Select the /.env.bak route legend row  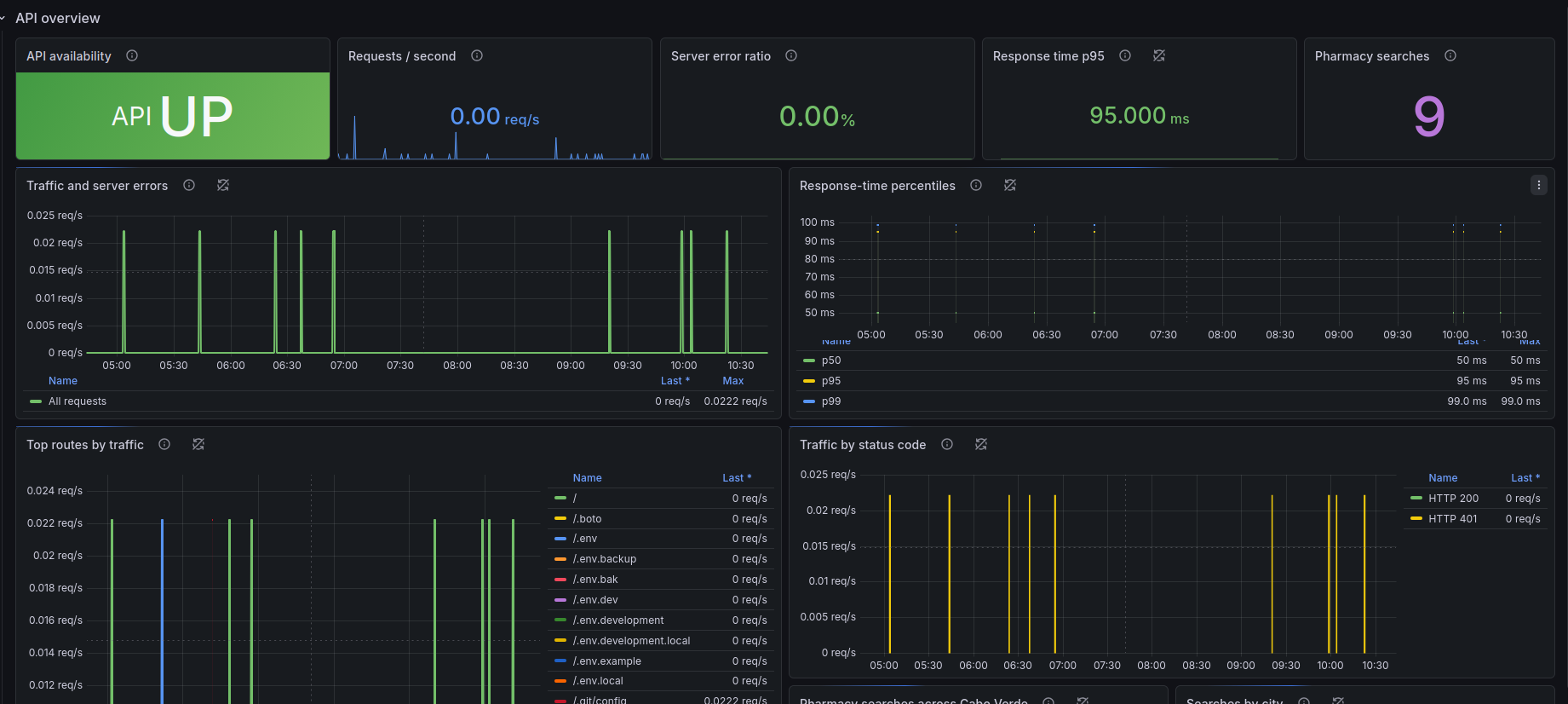tap(661, 580)
